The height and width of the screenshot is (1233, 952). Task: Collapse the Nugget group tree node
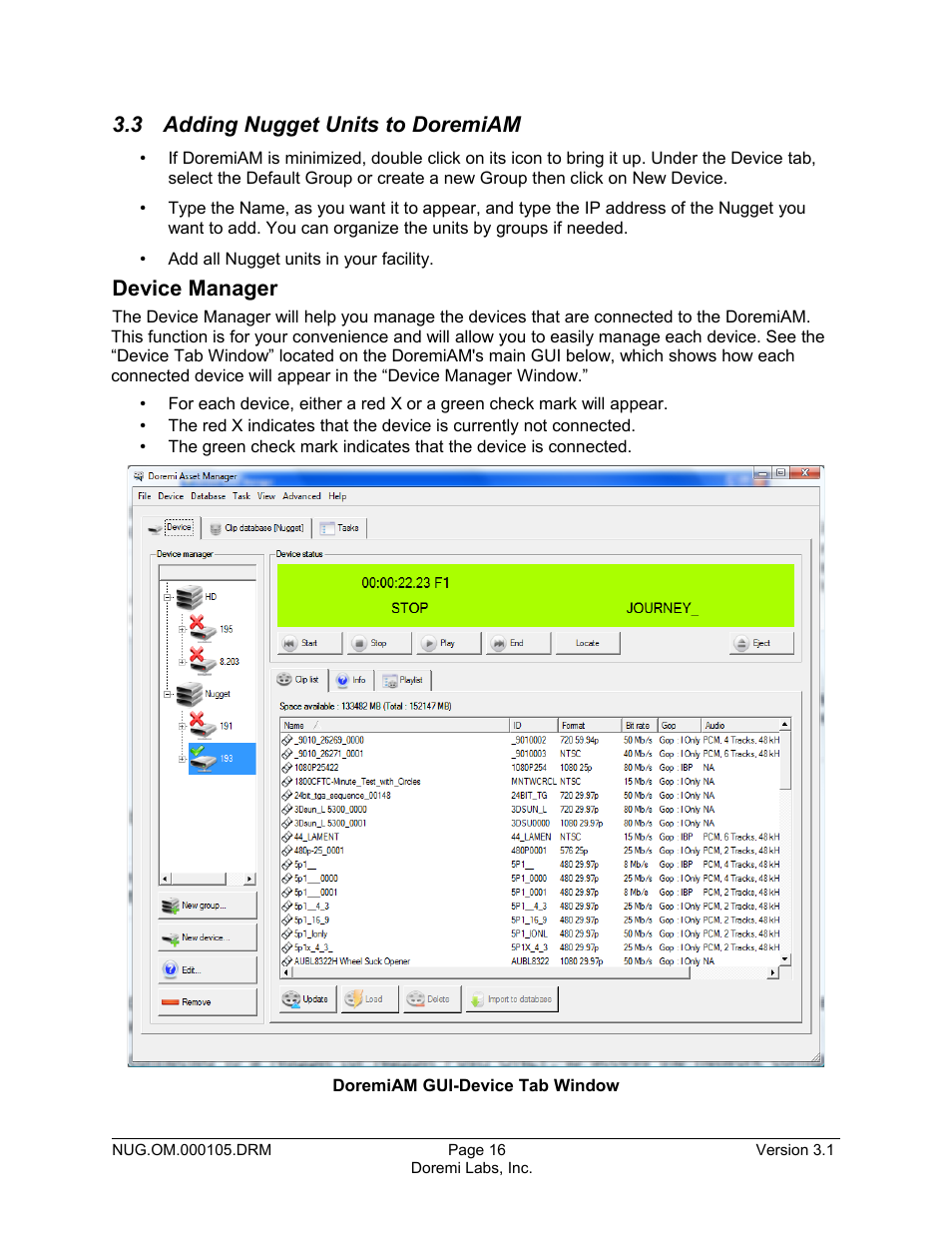(x=168, y=694)
